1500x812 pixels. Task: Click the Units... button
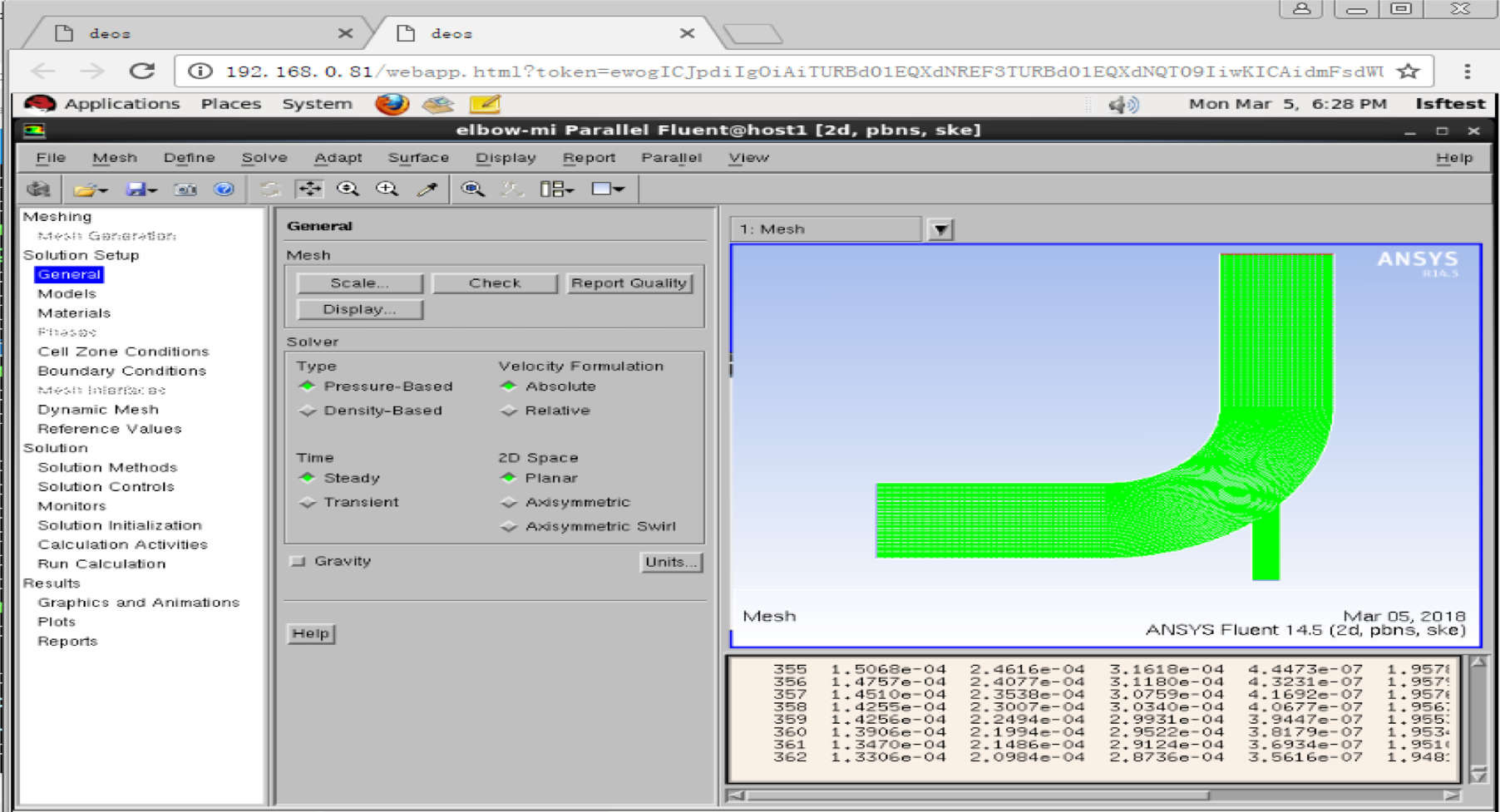pos(671,562)
